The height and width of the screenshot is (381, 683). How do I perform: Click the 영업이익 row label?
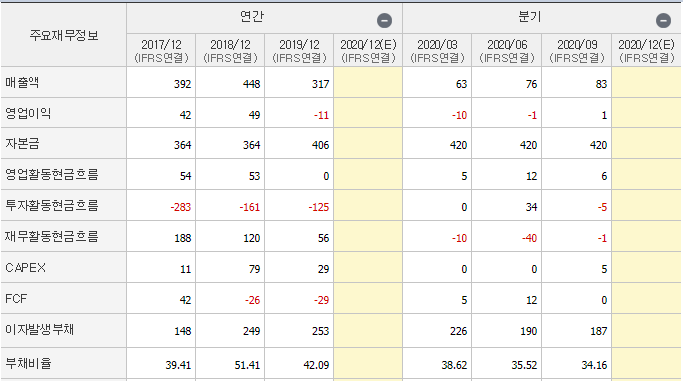click(x=28, y=113)
